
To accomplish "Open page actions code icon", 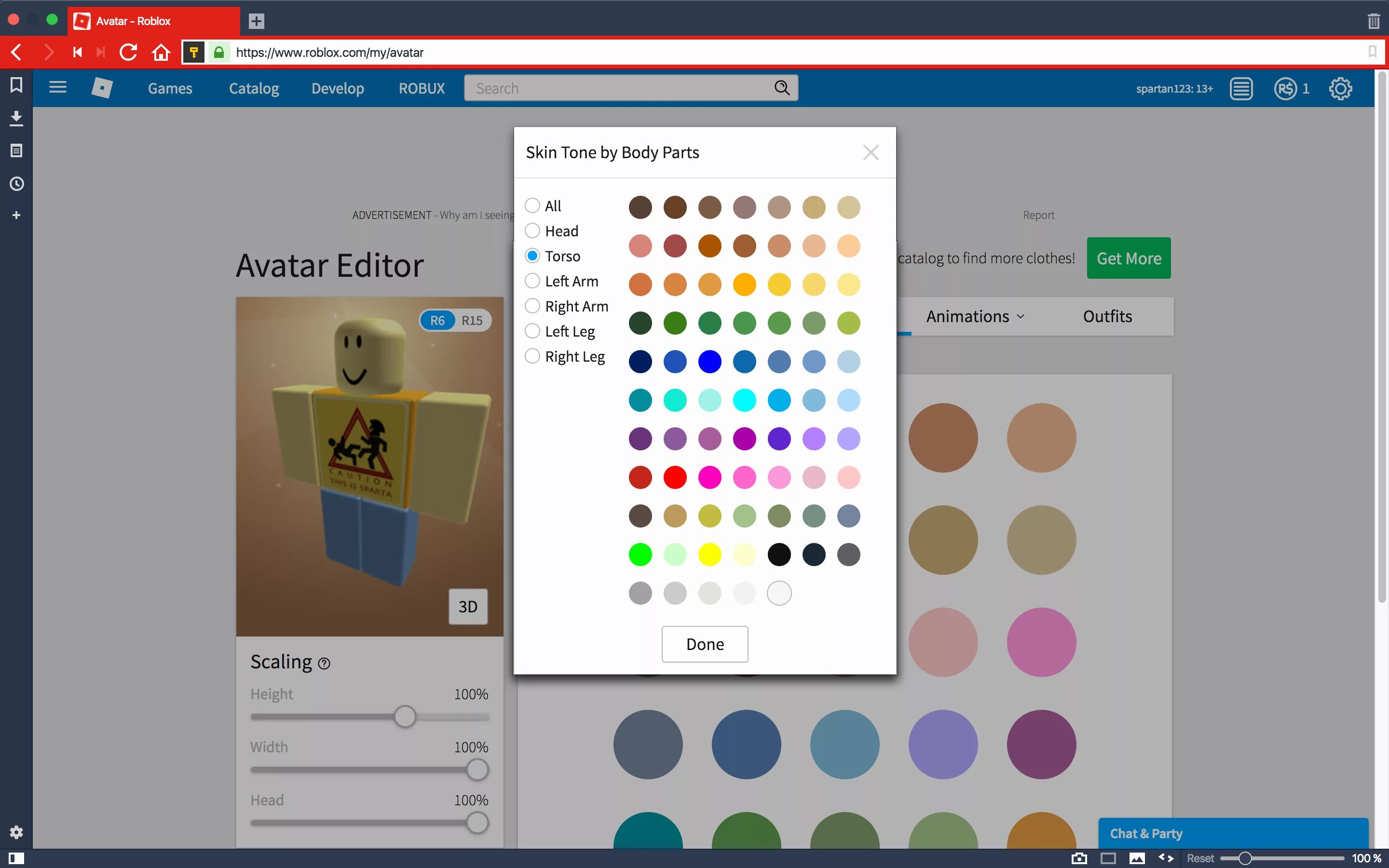I will (x=1166, y=858).
